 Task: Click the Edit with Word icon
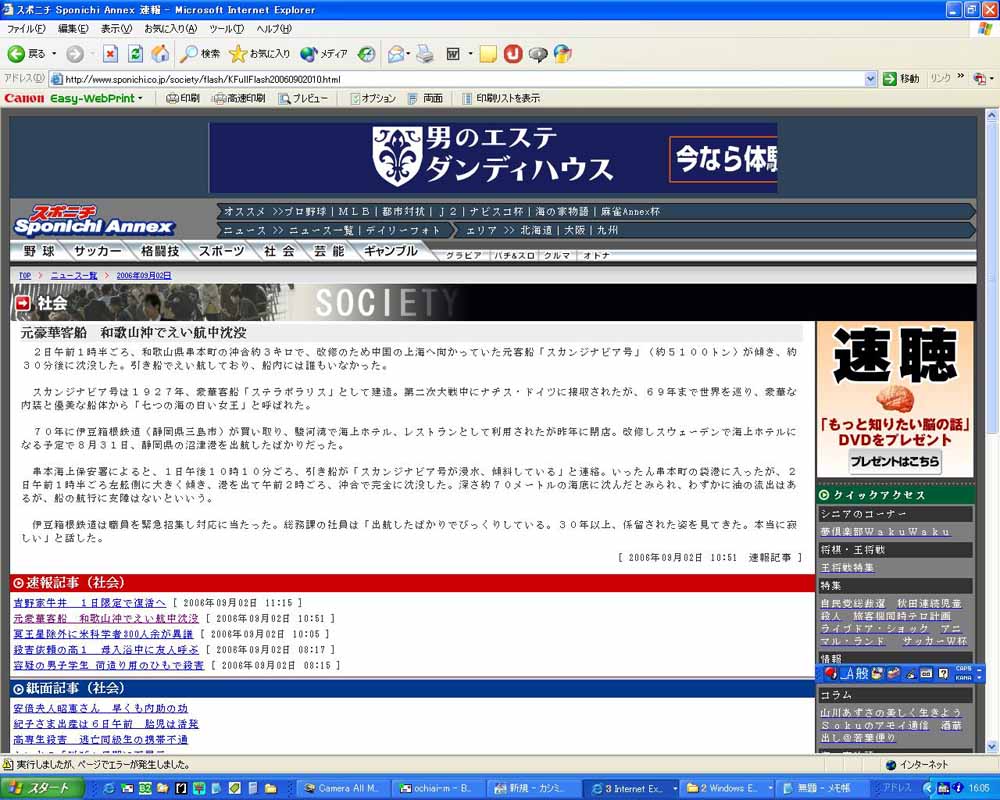[453, 54]
